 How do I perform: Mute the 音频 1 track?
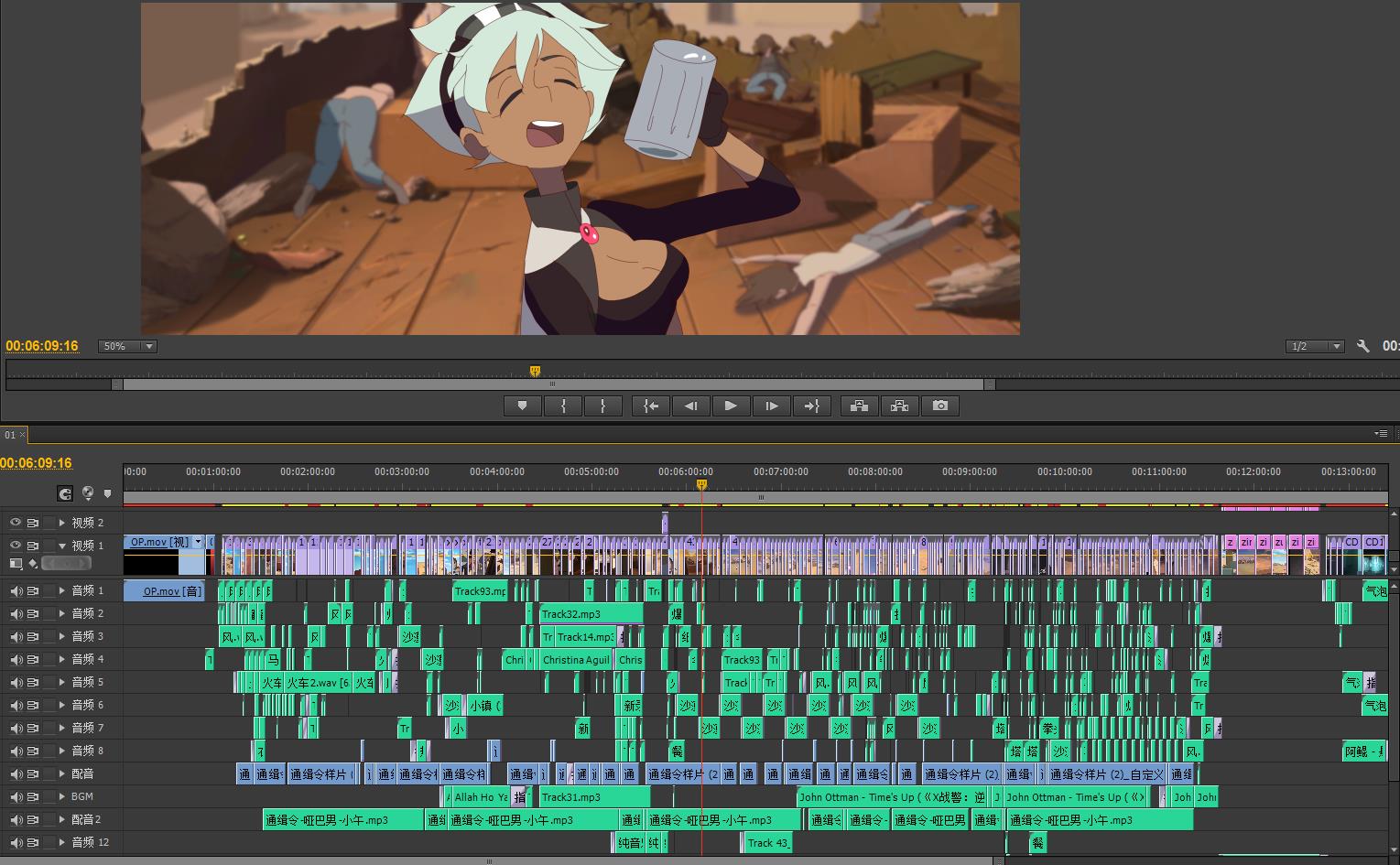pyautogui.click(x=16, y=591)
